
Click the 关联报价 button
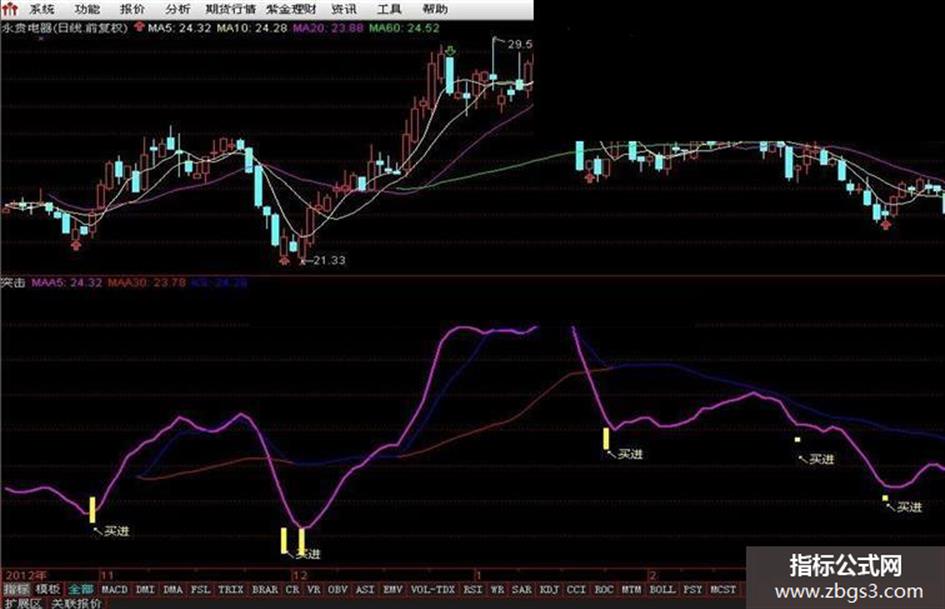tap(75, 603)
